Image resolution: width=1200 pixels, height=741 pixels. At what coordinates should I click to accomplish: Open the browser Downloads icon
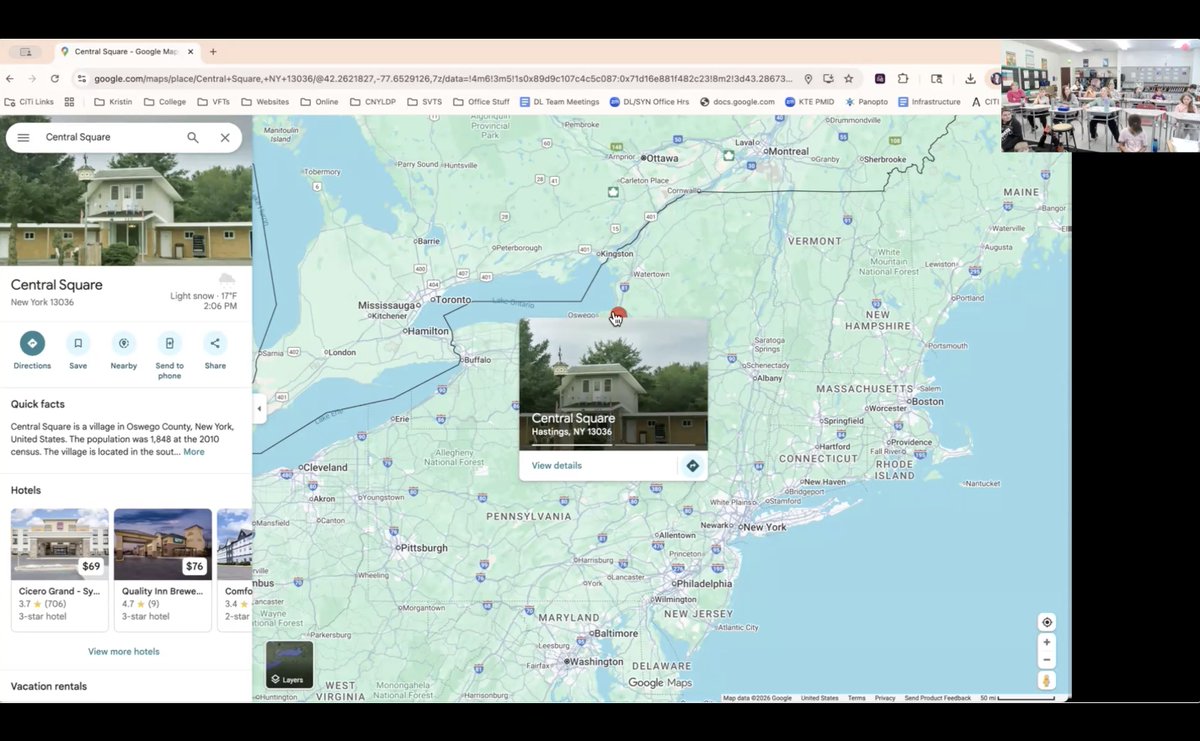tap(970, 79)
